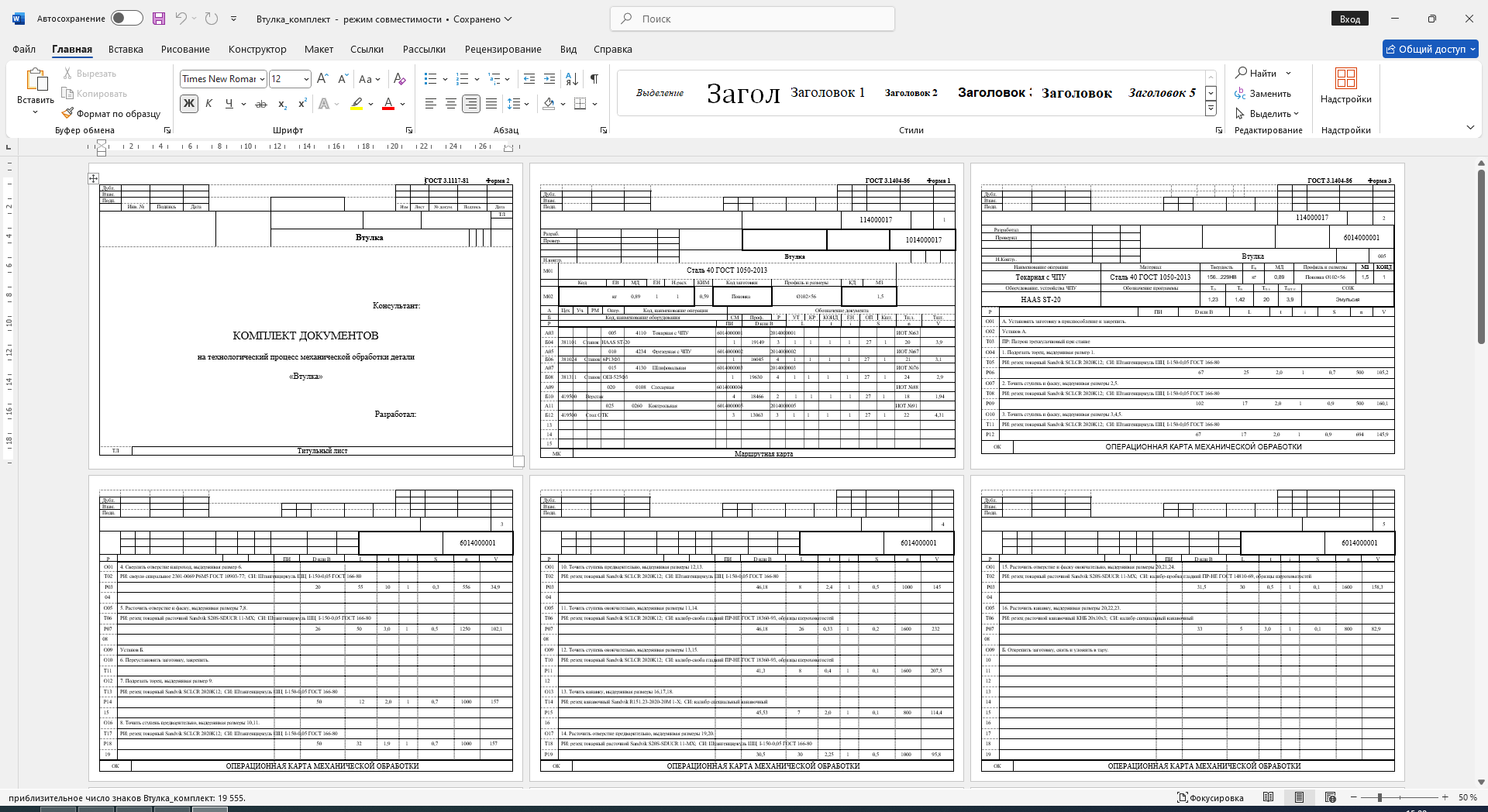Click the Format Painter (Формат по образцу)

point(111,113)
